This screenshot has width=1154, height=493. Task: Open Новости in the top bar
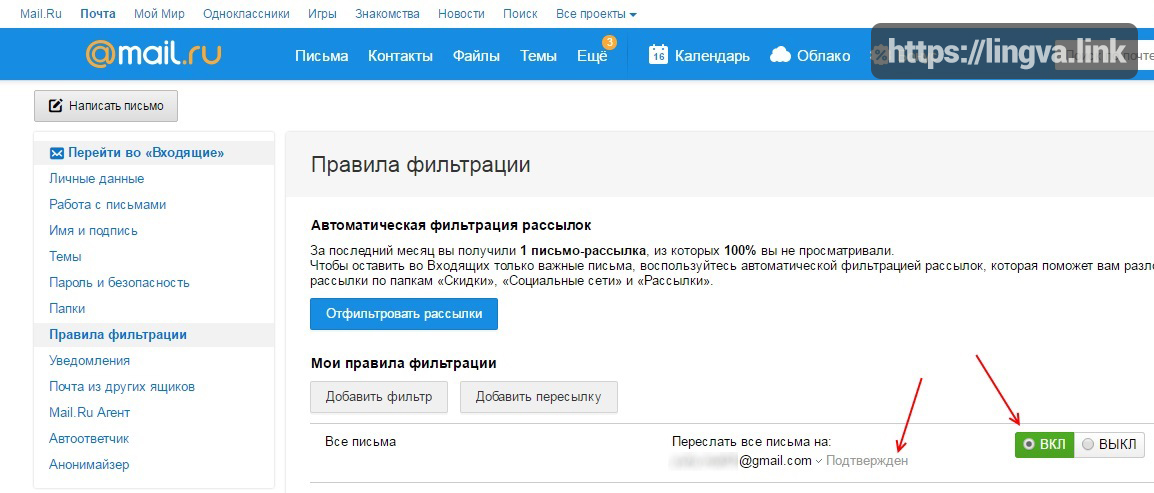[x=461, y=14]
